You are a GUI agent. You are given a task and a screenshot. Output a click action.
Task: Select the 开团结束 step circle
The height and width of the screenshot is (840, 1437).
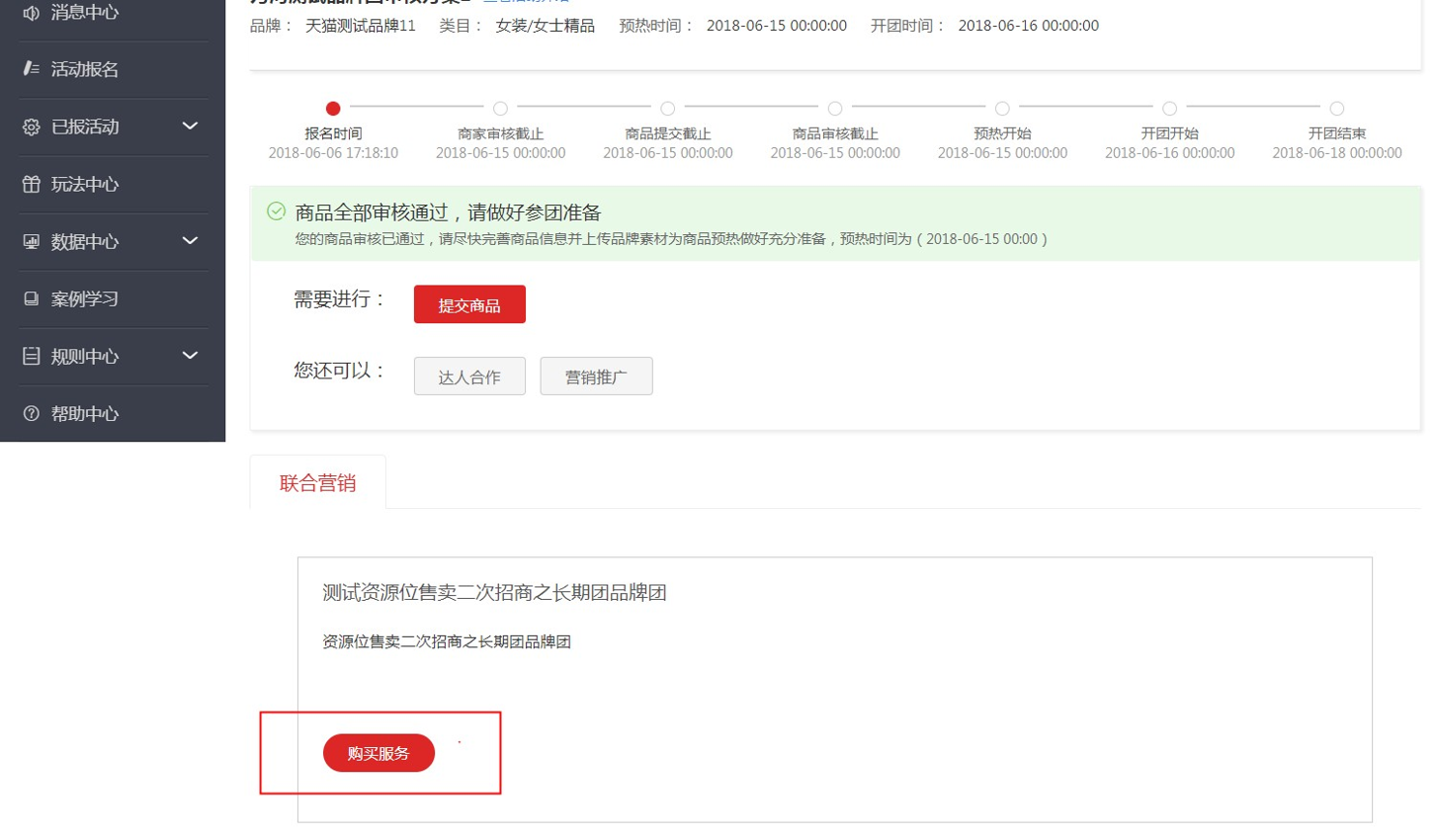pos(1336,109)
